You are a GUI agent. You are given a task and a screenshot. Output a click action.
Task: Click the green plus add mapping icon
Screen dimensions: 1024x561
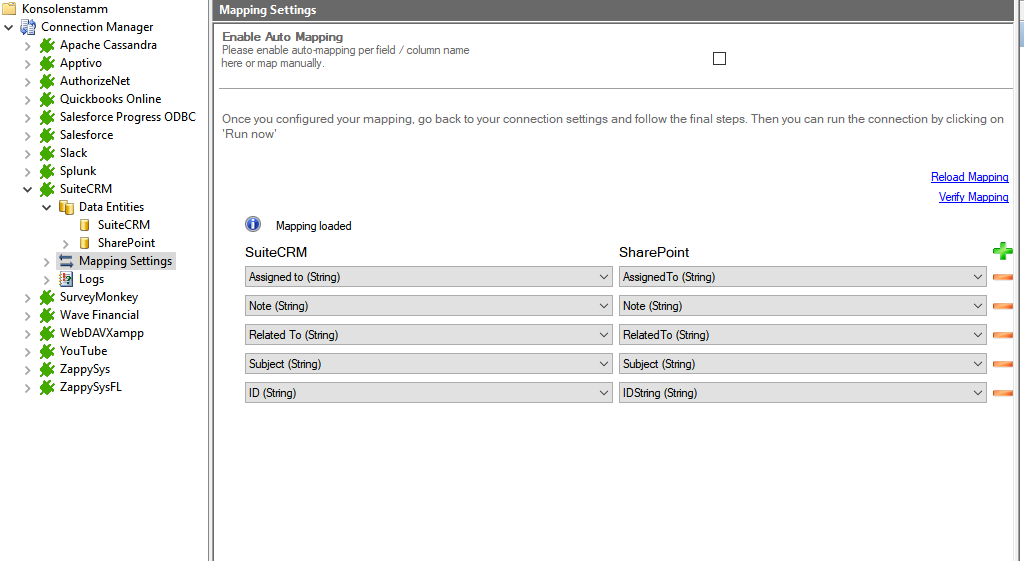1002,251
